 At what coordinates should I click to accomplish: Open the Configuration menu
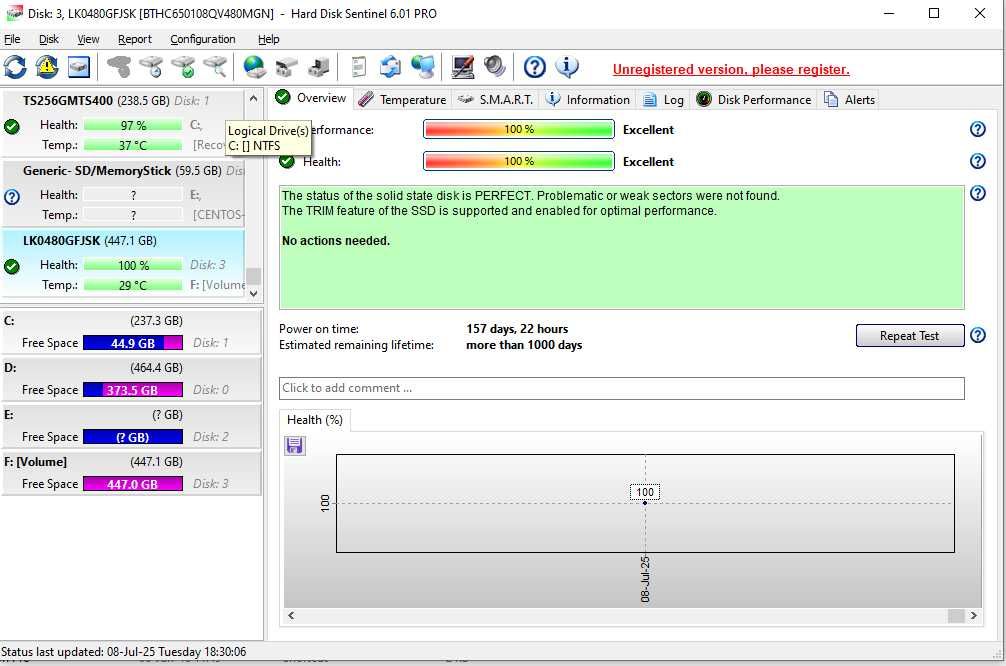pyautogui.click(x=203, y=39)
